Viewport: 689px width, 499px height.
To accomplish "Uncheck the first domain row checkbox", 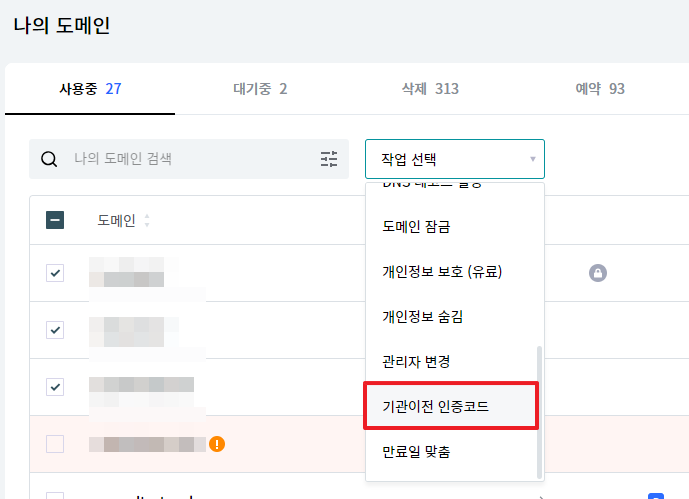I will (55, 273).
